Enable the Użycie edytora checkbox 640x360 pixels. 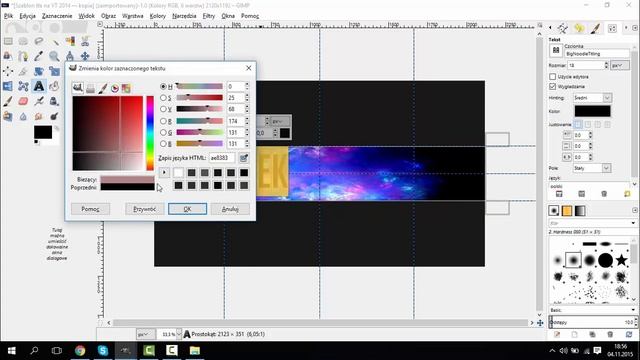pos(553,76)
